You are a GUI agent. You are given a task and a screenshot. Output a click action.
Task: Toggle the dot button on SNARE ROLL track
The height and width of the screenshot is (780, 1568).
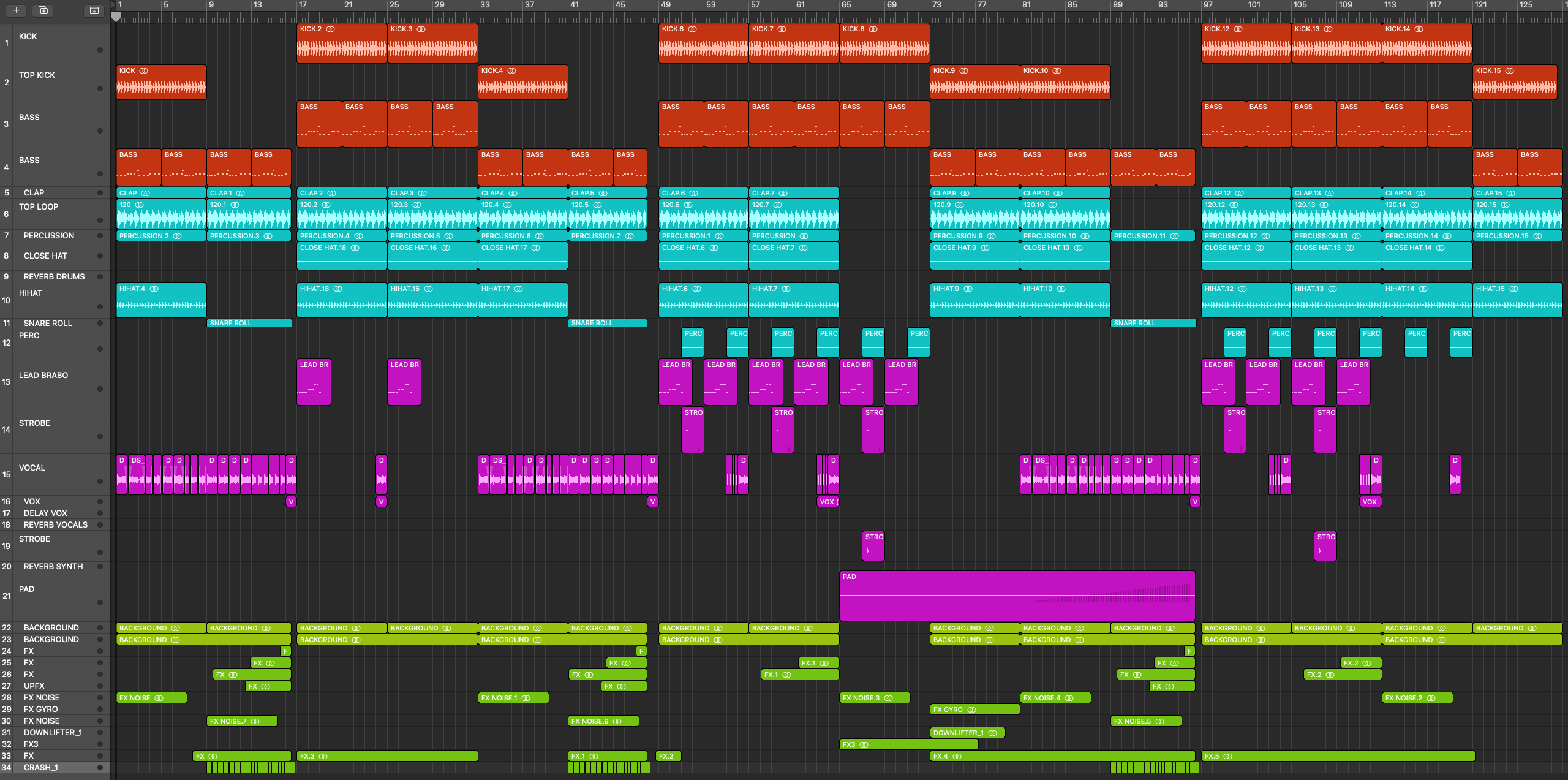pyautogui.click(x=100, y=323)
